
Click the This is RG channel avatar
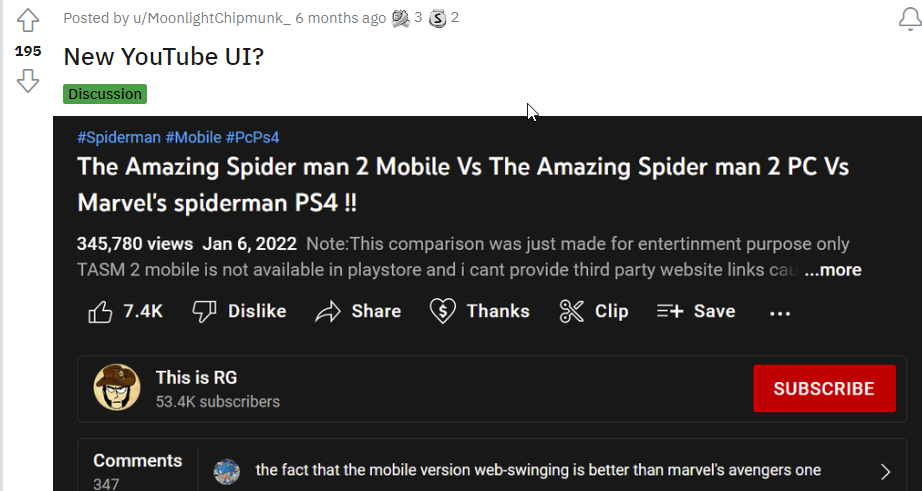[x=117, y=388]
